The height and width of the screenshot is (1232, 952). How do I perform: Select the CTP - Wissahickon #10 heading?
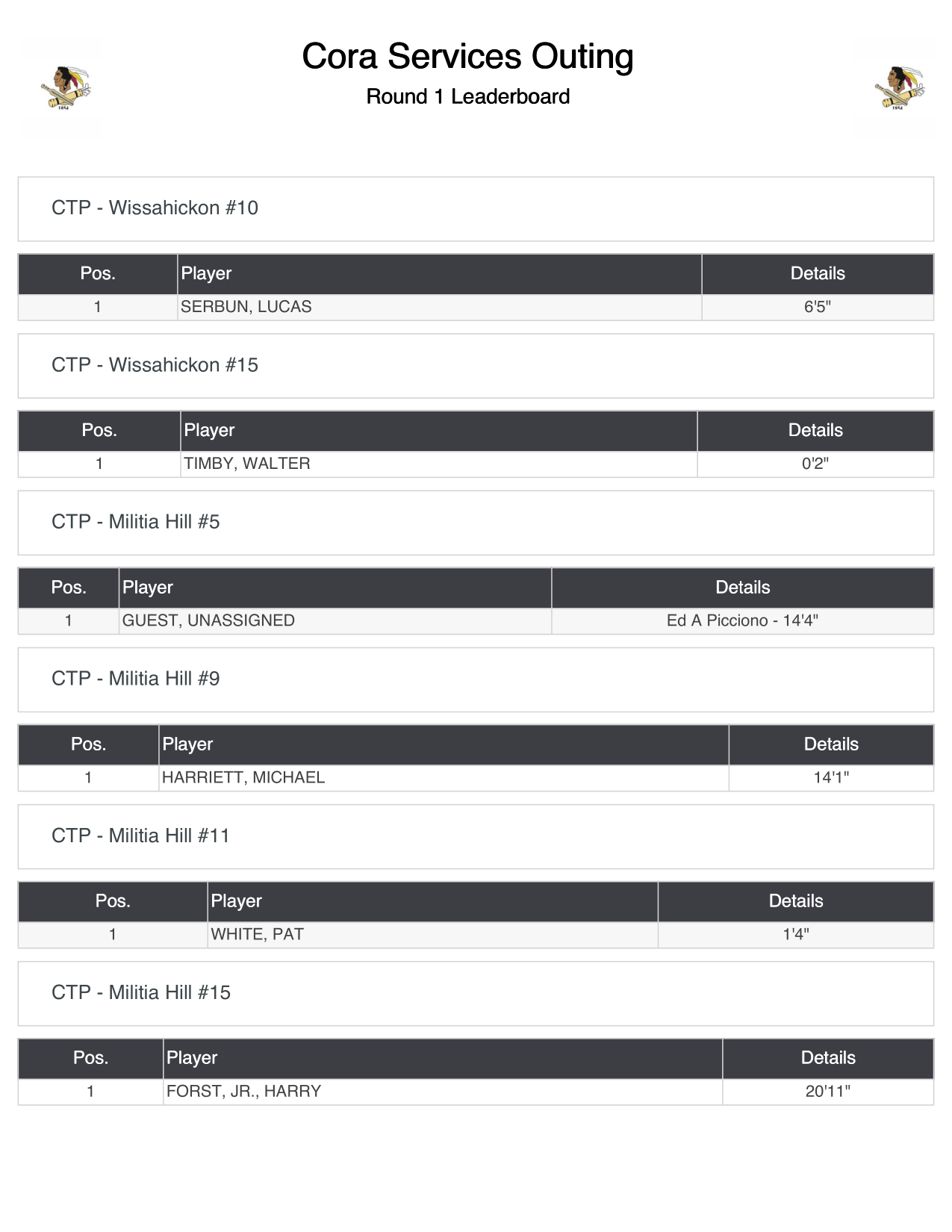tap(155, 208)
